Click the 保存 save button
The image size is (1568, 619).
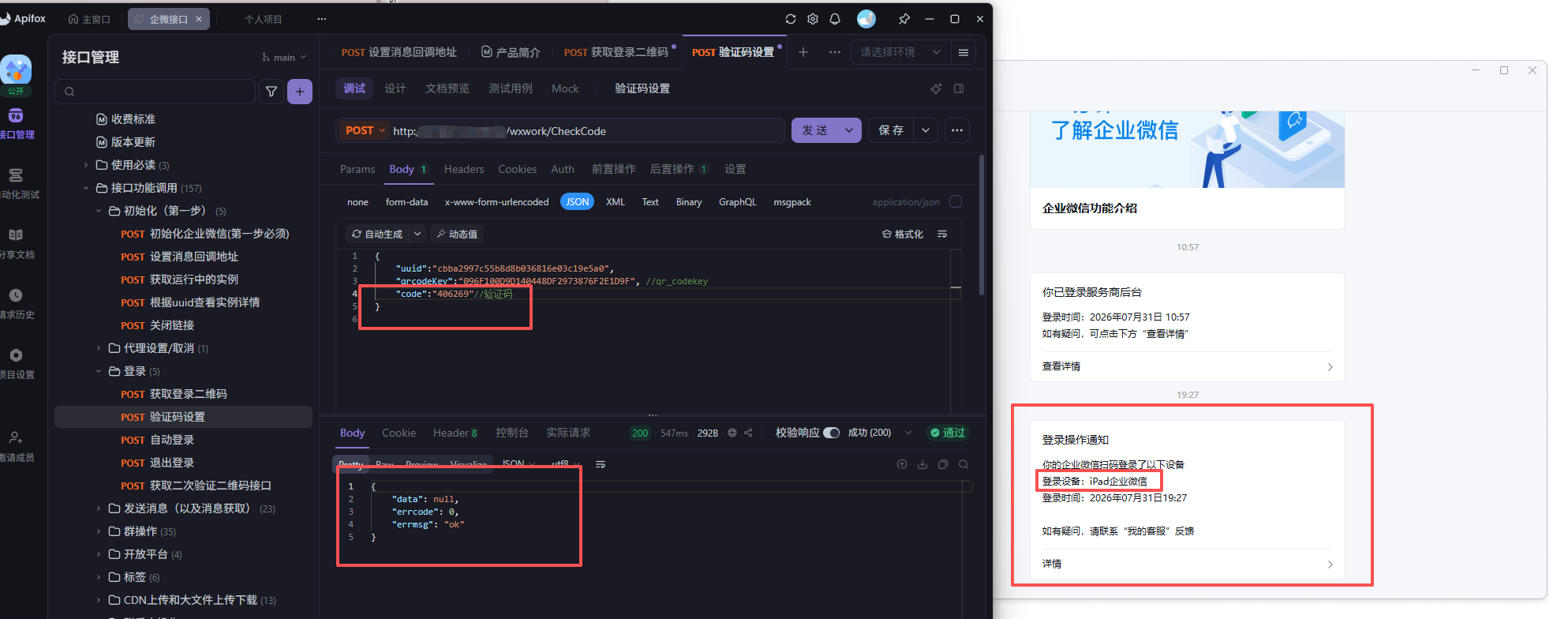coord(892,130)
